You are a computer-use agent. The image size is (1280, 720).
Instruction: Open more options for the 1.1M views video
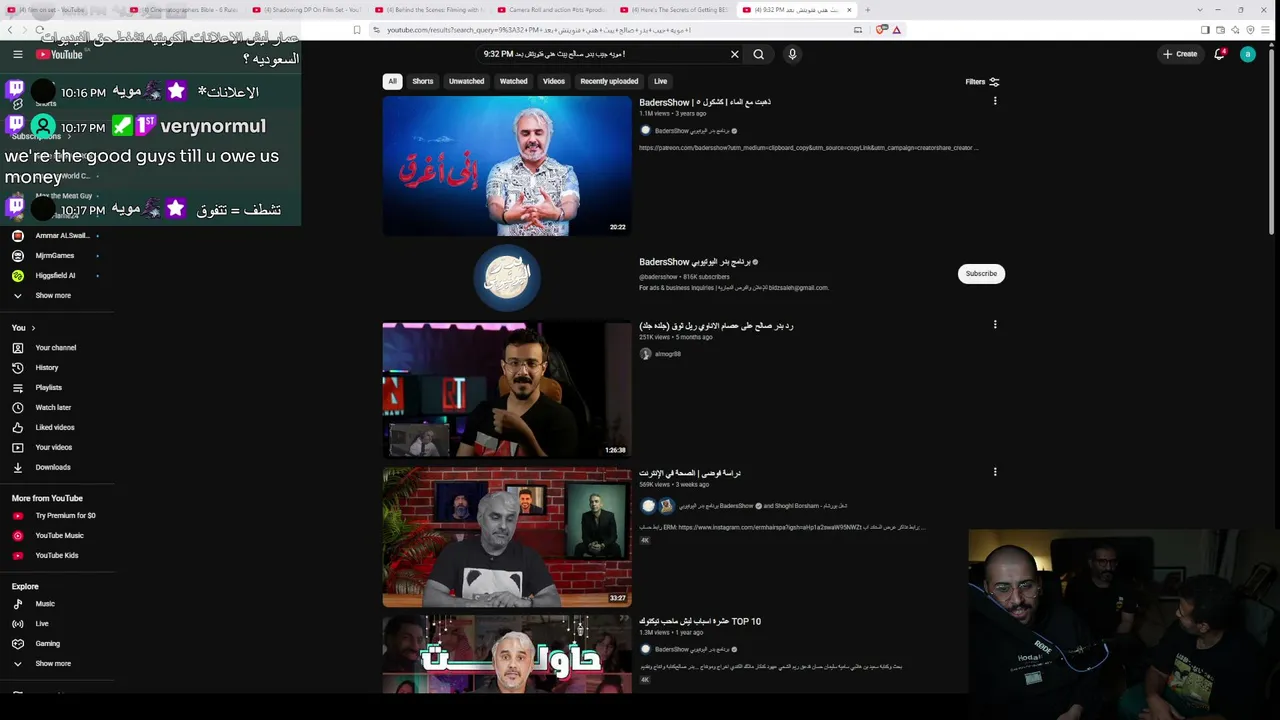click(995, 101)
